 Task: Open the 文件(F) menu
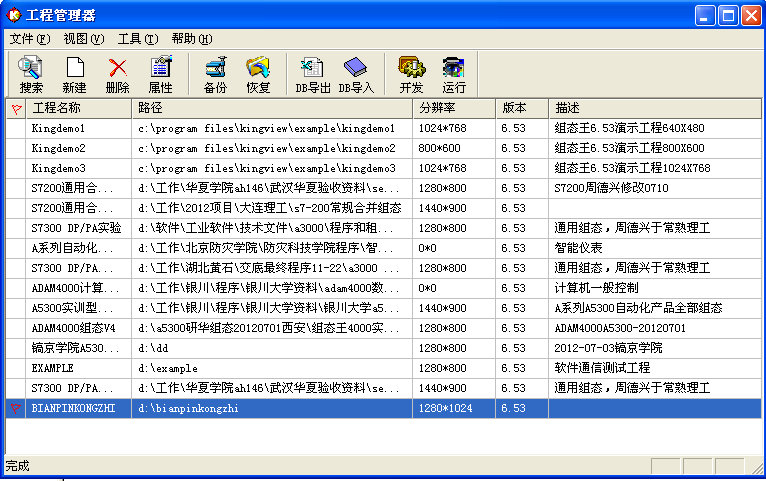30,39
